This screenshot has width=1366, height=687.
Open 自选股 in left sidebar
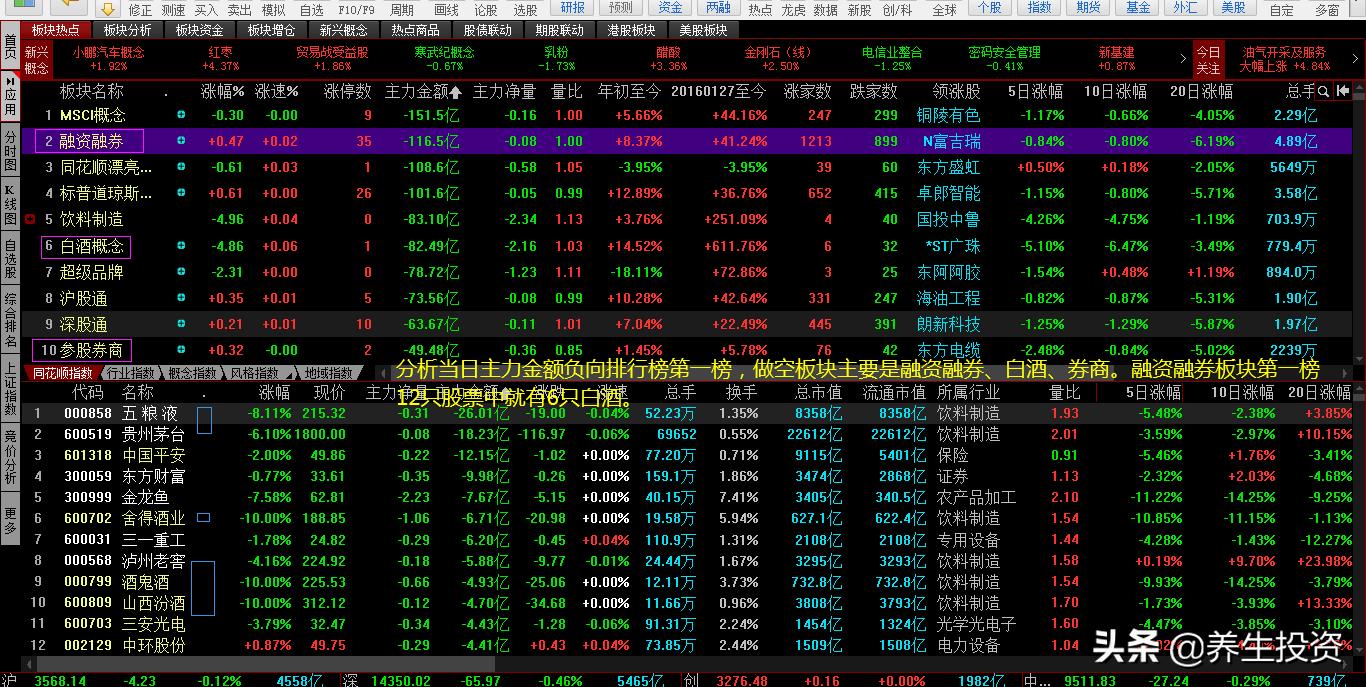click(x=10, y=258)
